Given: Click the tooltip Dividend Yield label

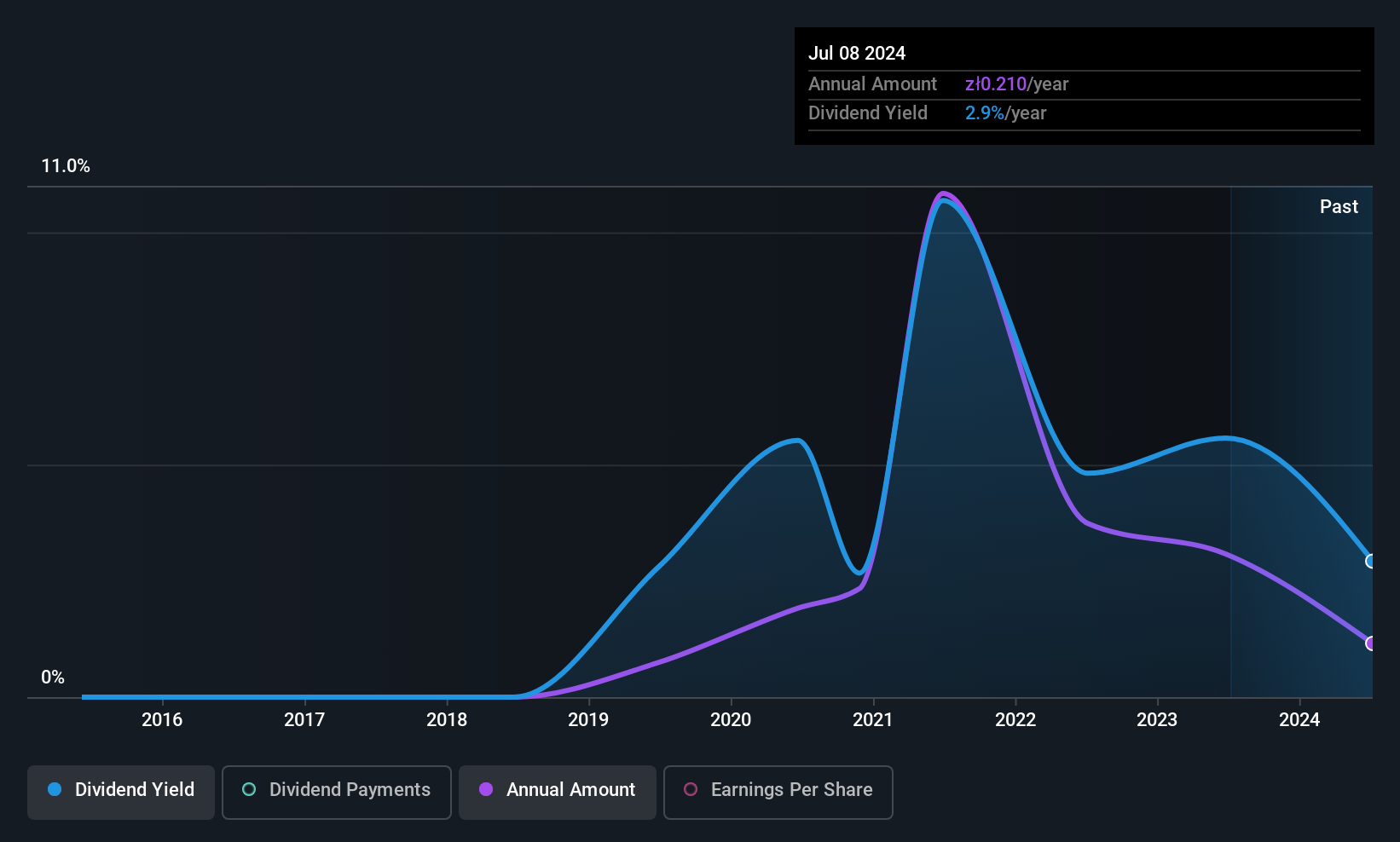Looking at the screenshot, I should pyautogui.click(x=868, y=113).
